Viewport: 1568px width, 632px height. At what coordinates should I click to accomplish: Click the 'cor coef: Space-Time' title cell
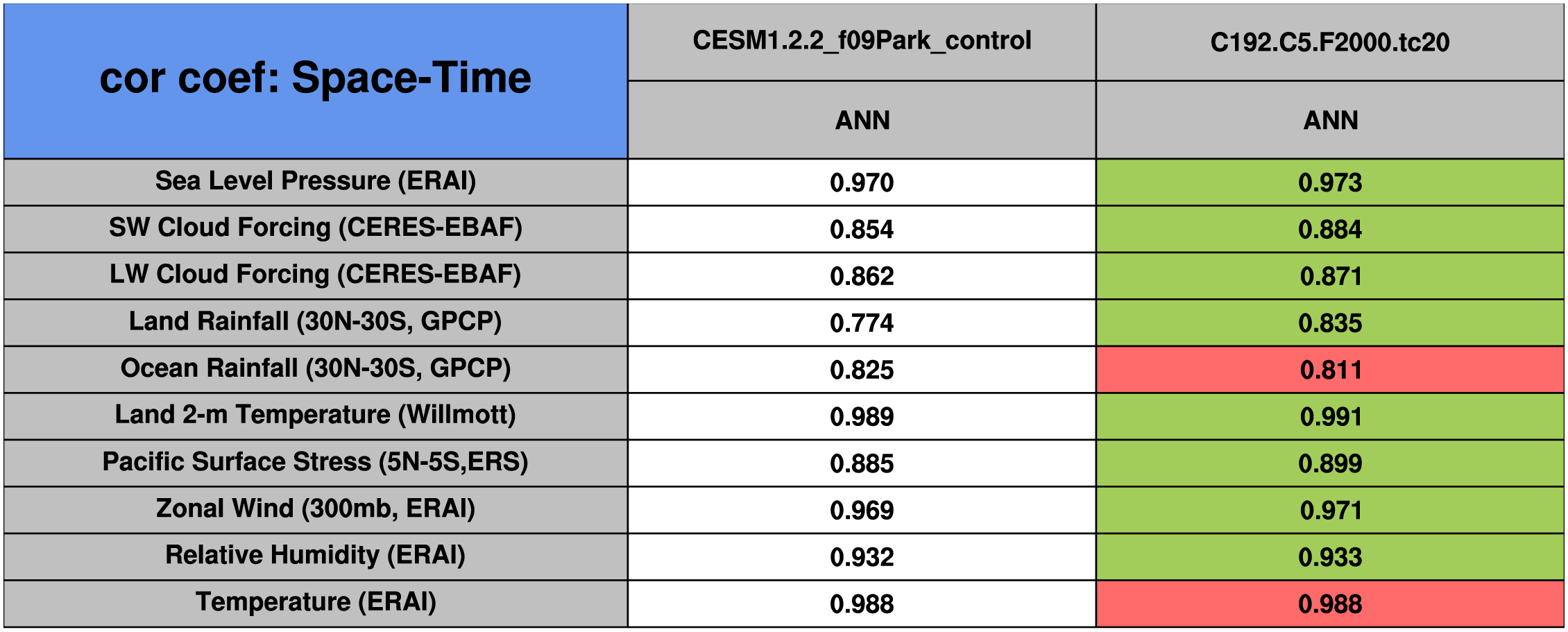click(316, 79)
